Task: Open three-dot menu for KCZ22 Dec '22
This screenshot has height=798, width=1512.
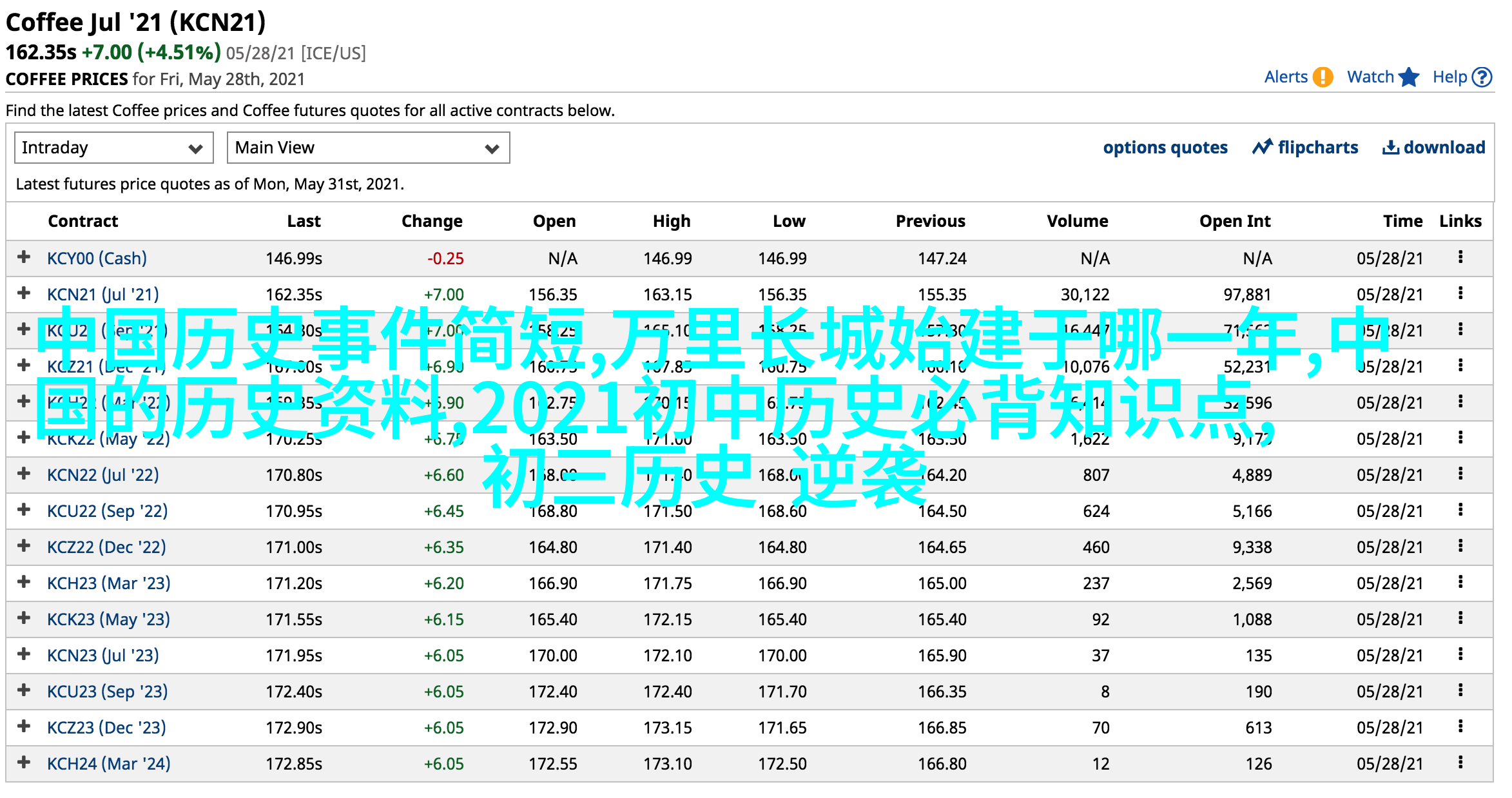Action: click(1460, 547)
